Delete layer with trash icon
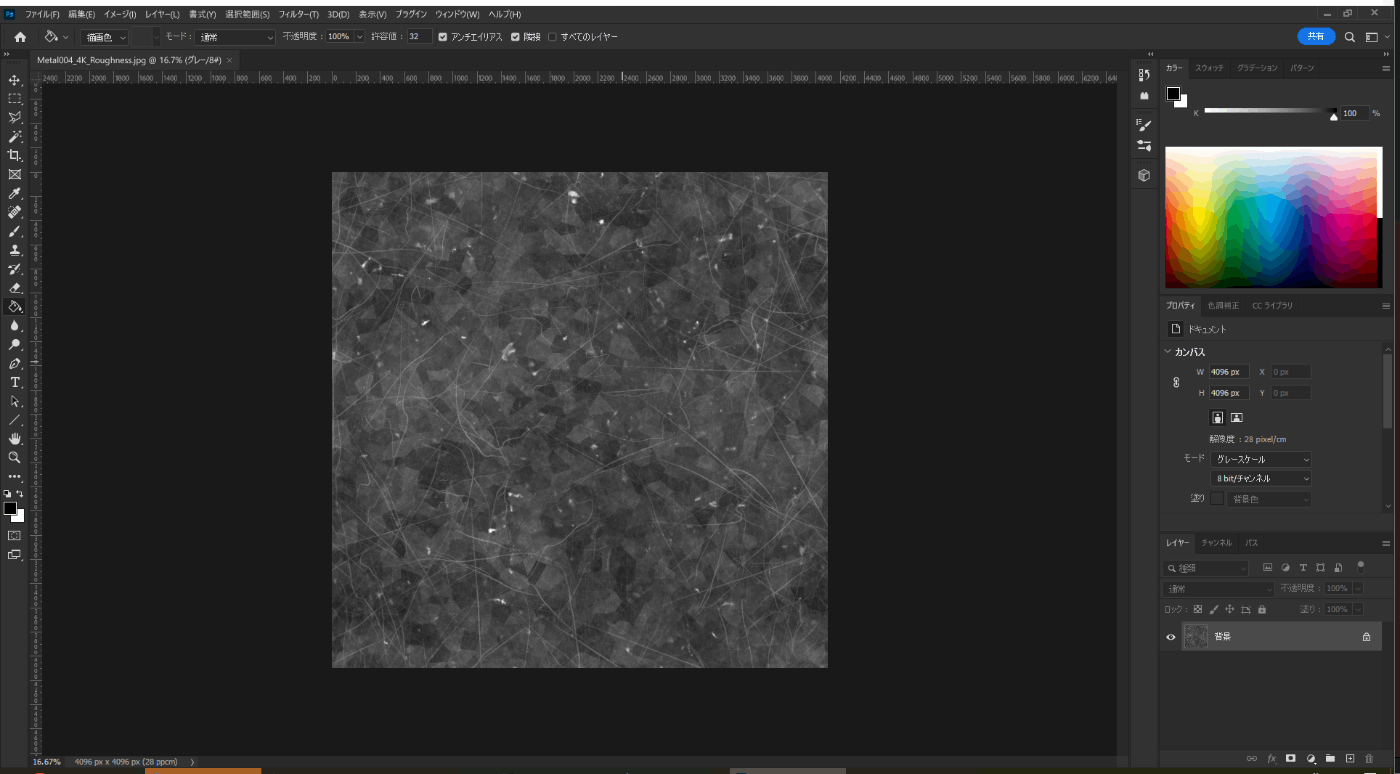The height and width of the screenshot is (774, 1400). [1369, 759]
